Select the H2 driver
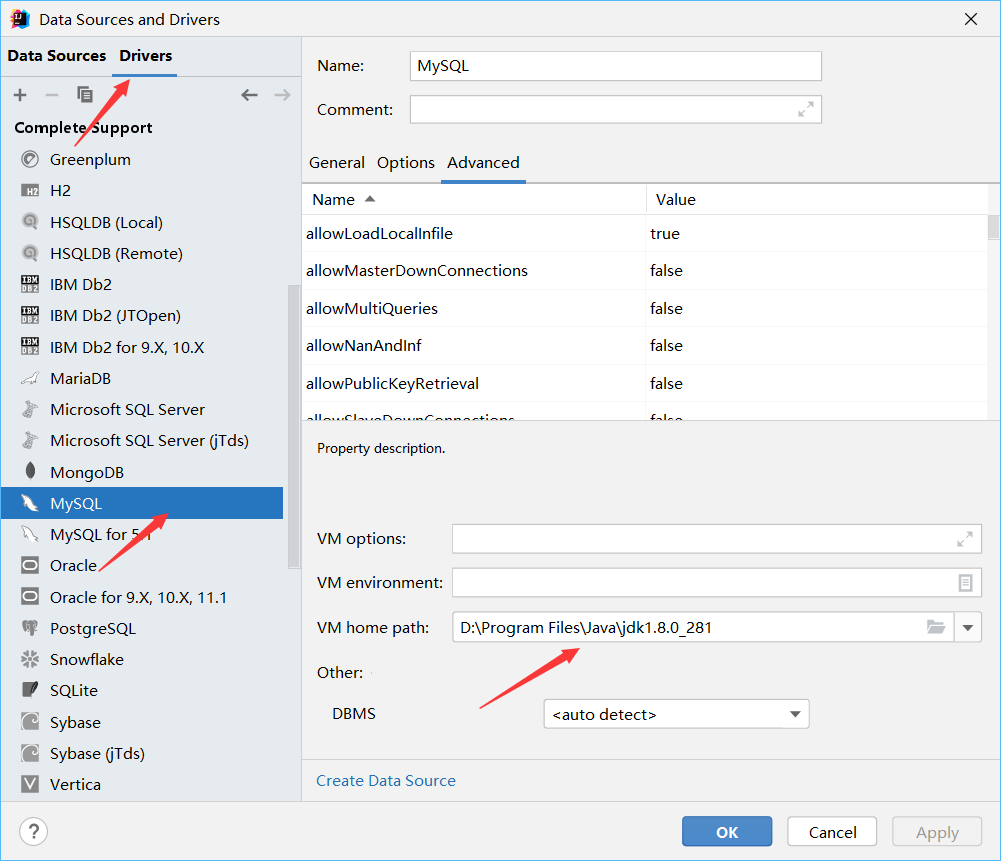This screenshot has height=861, width=1001. click(x=142, y=191)
